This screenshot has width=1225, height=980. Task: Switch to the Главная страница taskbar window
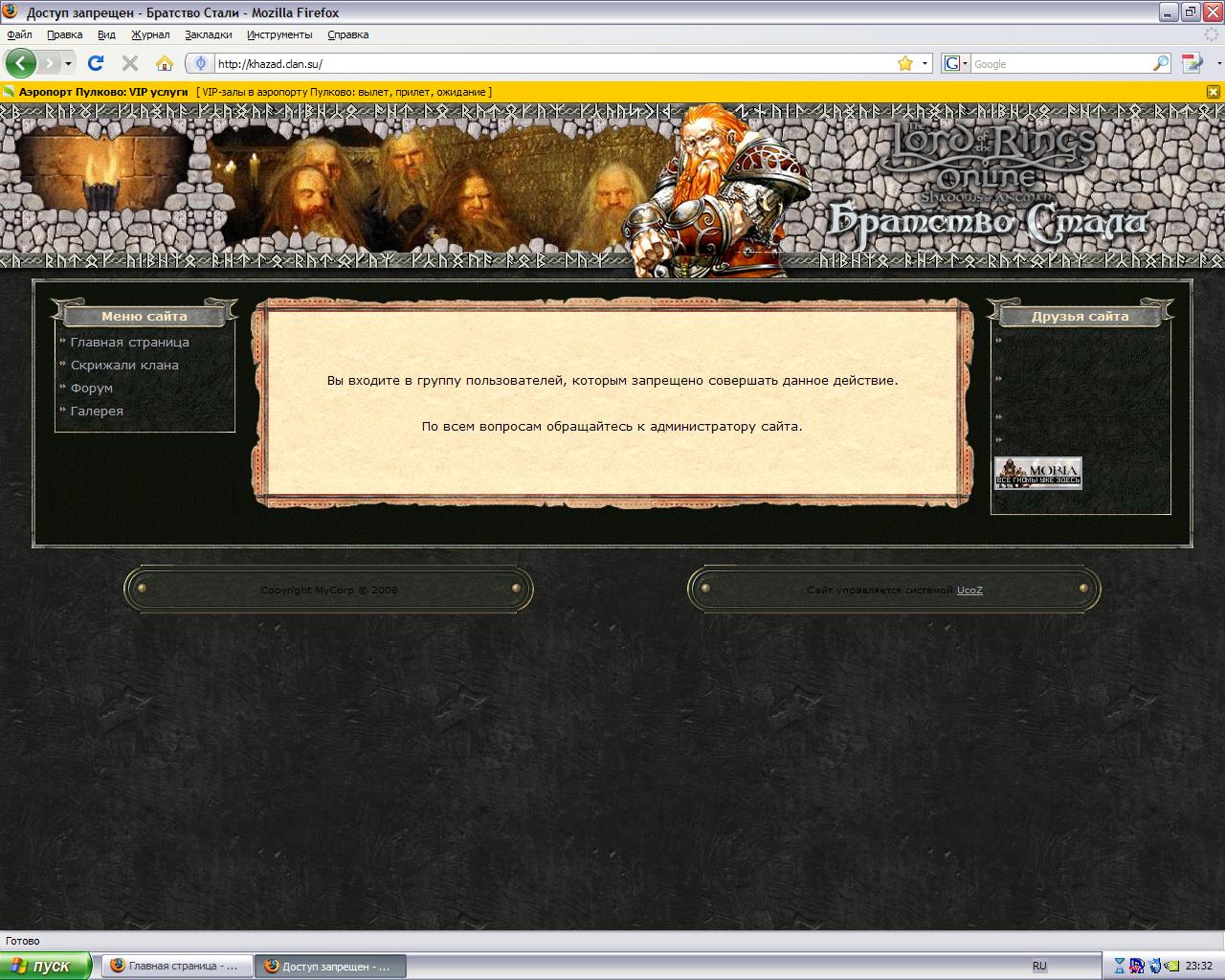point(177,966)
